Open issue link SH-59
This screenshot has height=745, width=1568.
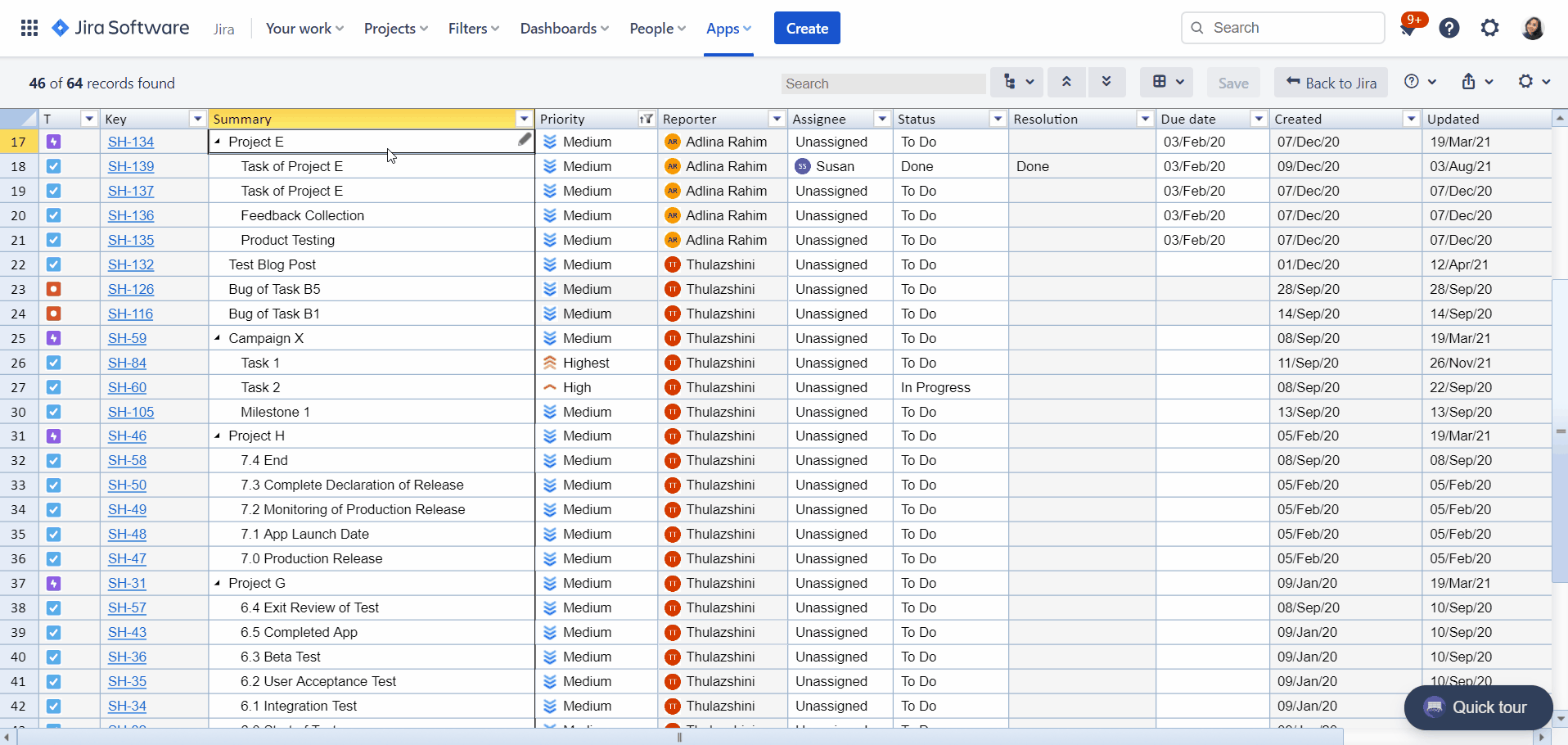tap(127, 338)
